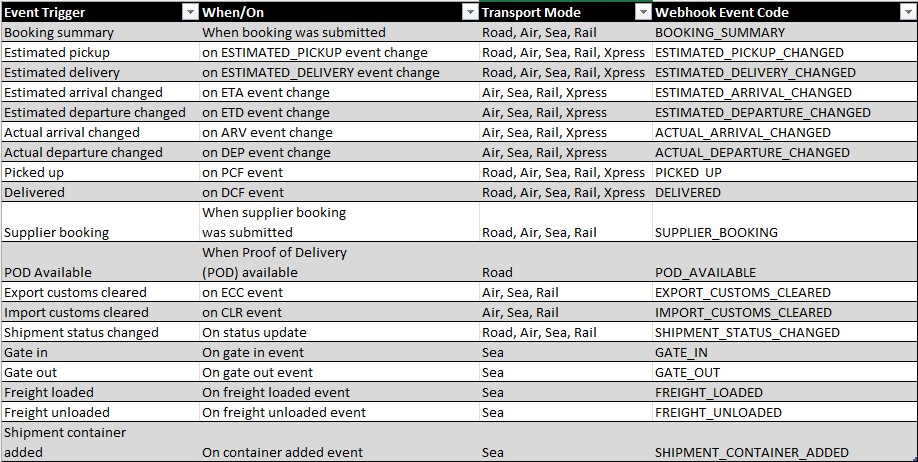The height and width of the screenshot is (462, 918).
Task: Click the POD Available trigger cell
Action: pos(48,272)
